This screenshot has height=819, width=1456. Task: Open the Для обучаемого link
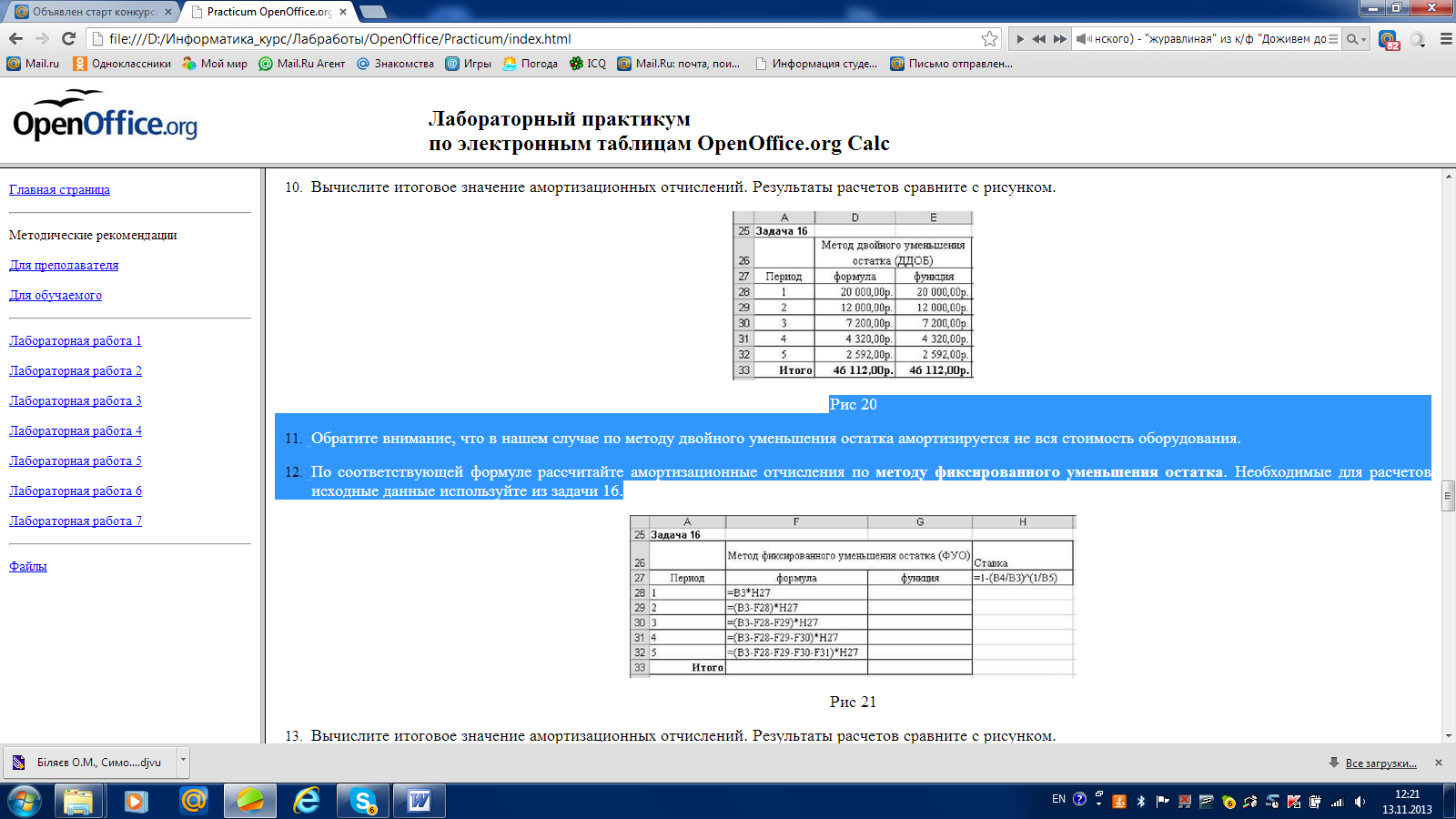click(x=56, y=295)
